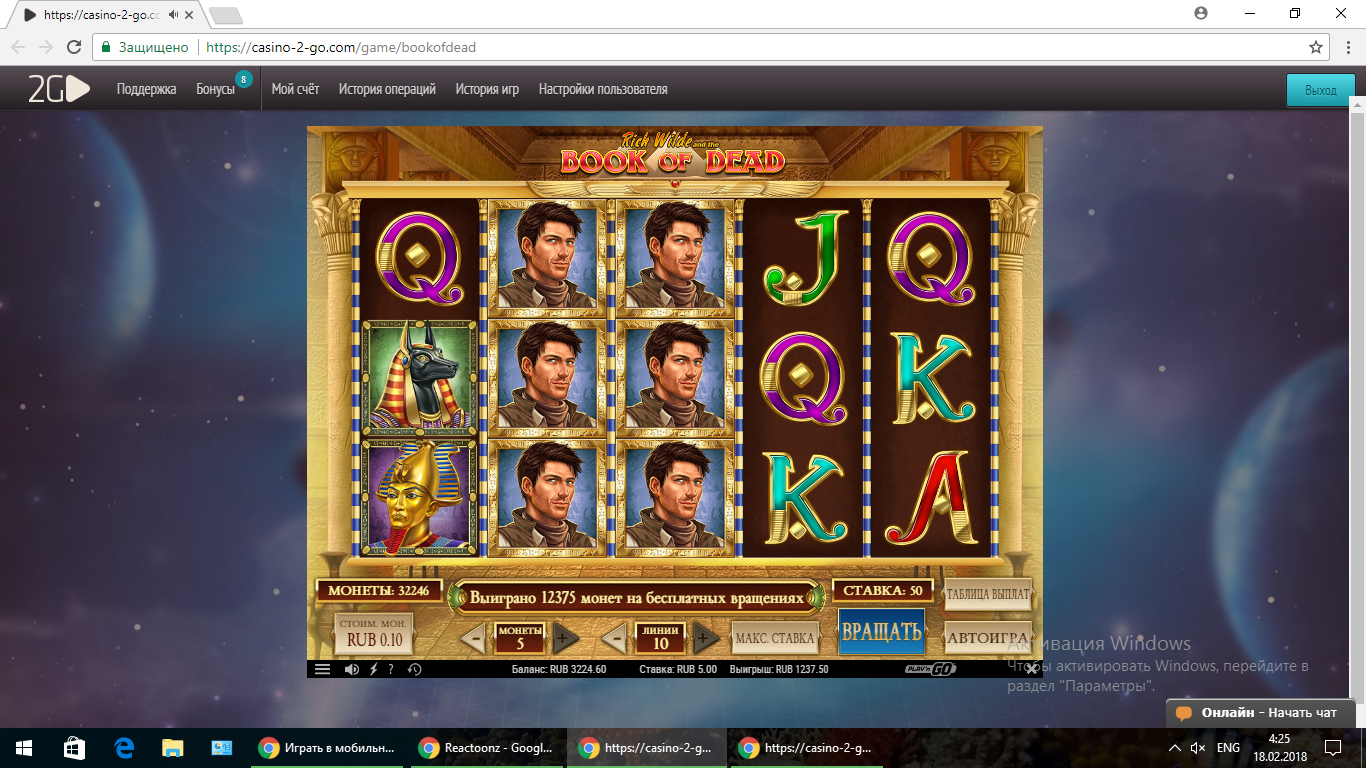Click Выход logout button

(1320, 90)
